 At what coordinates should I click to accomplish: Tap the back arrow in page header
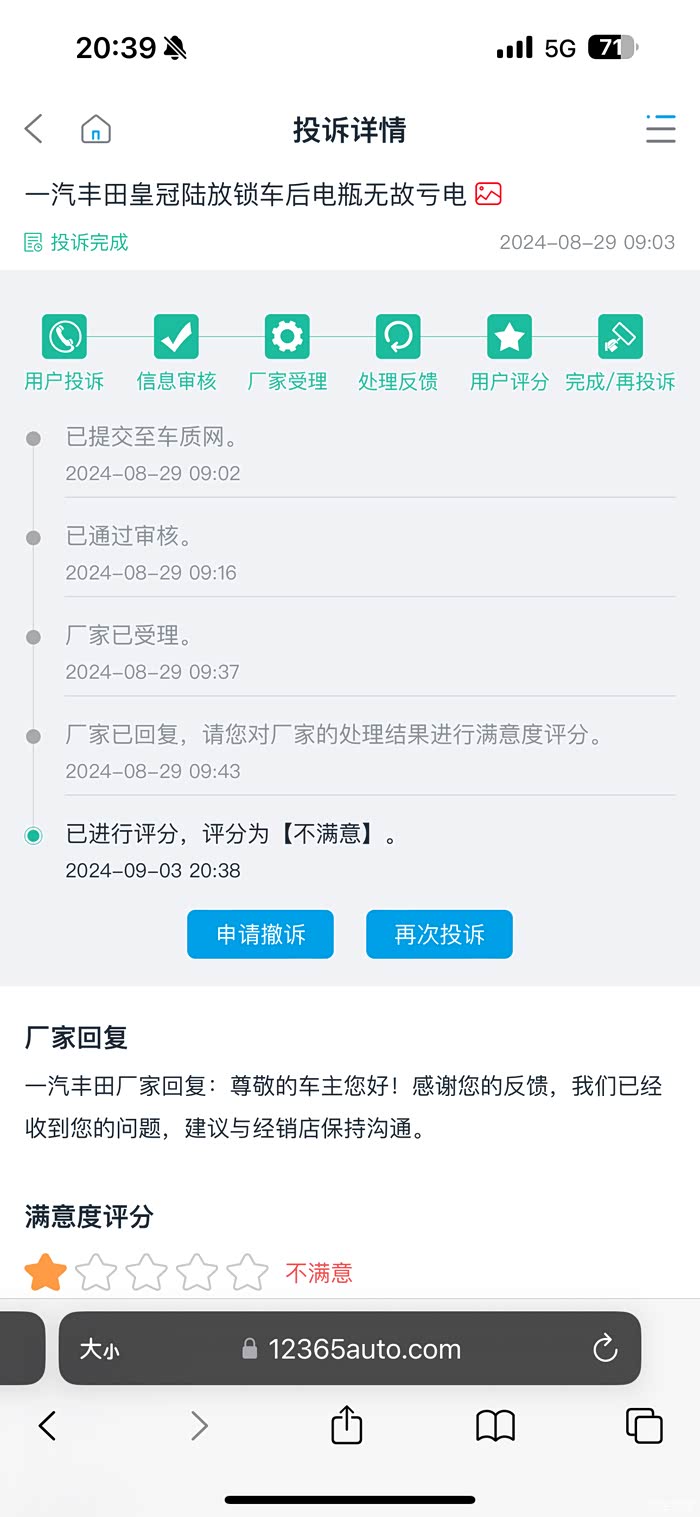coord(34,129)
